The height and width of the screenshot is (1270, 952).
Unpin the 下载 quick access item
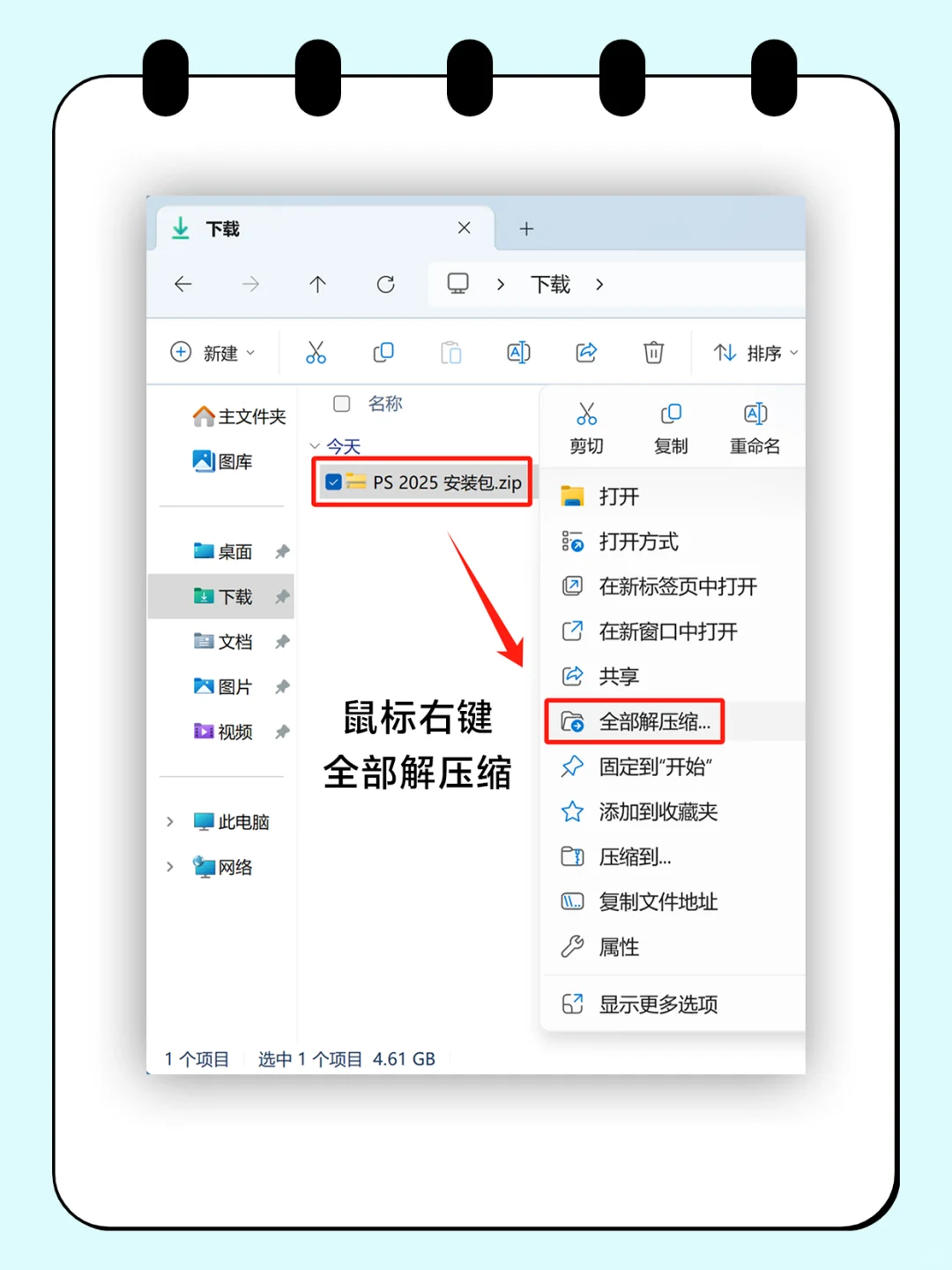[282, 597]
